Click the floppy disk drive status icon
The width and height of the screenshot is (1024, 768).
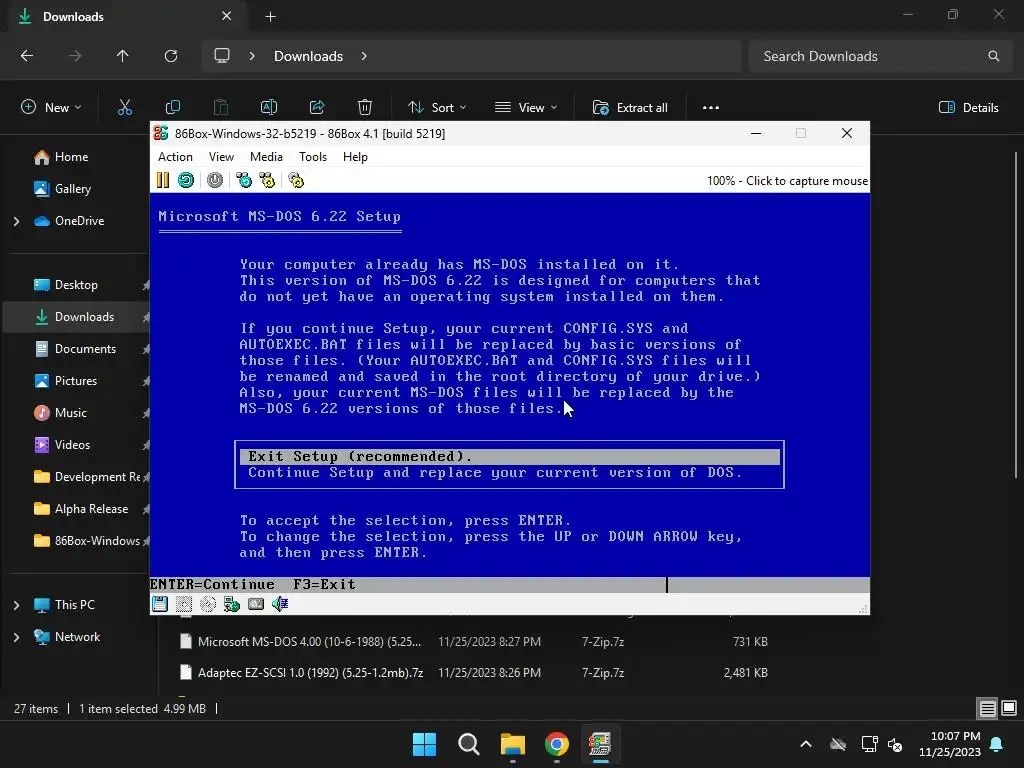(x=159, y=604)
